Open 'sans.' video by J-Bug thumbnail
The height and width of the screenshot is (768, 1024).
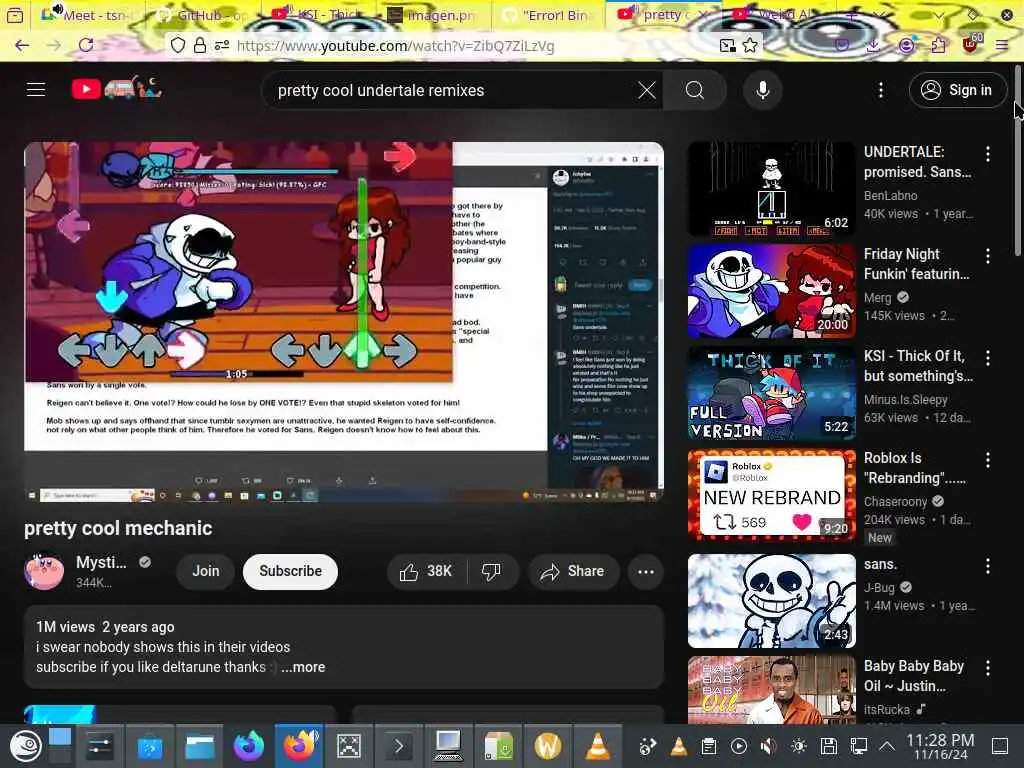(771, 601)
